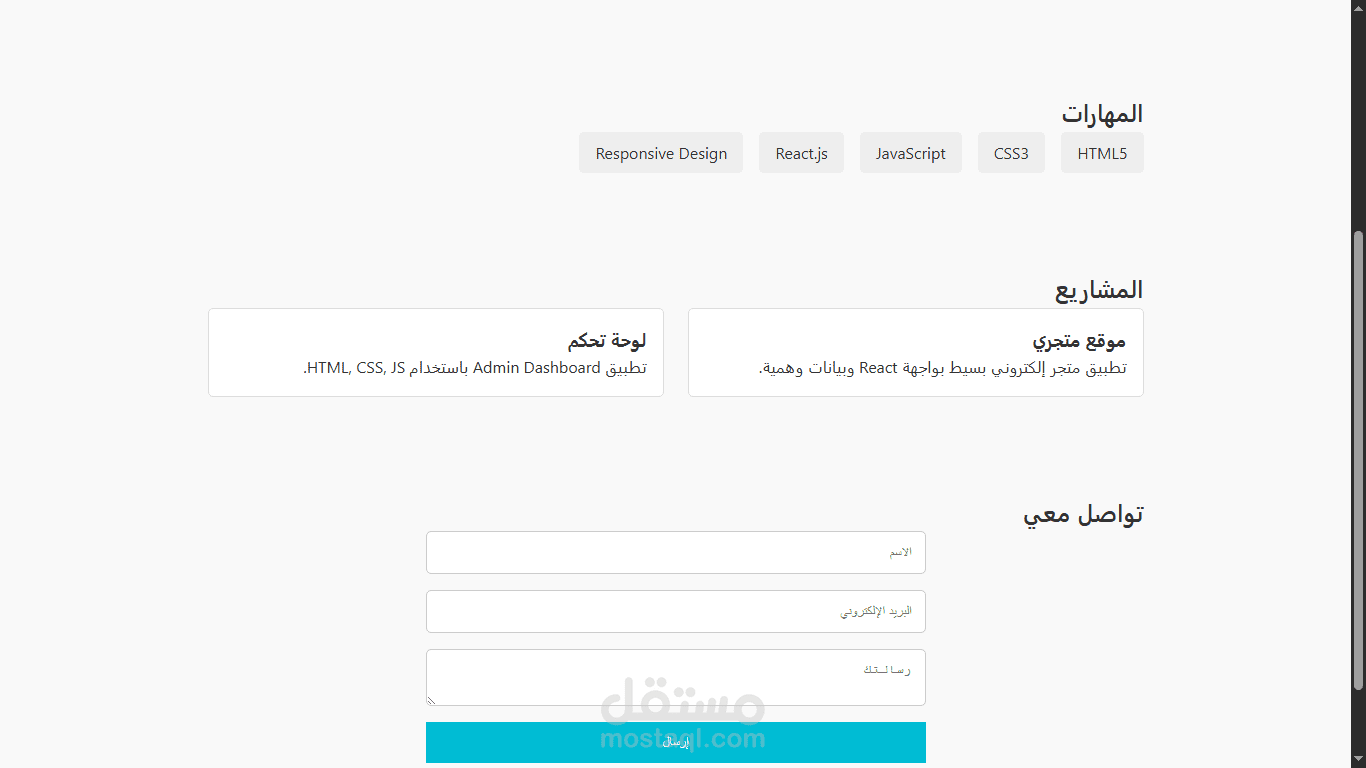Click the page's vertical scrollbar thumb
This screenshot has height=768, width=1366.
[1358, 460]
